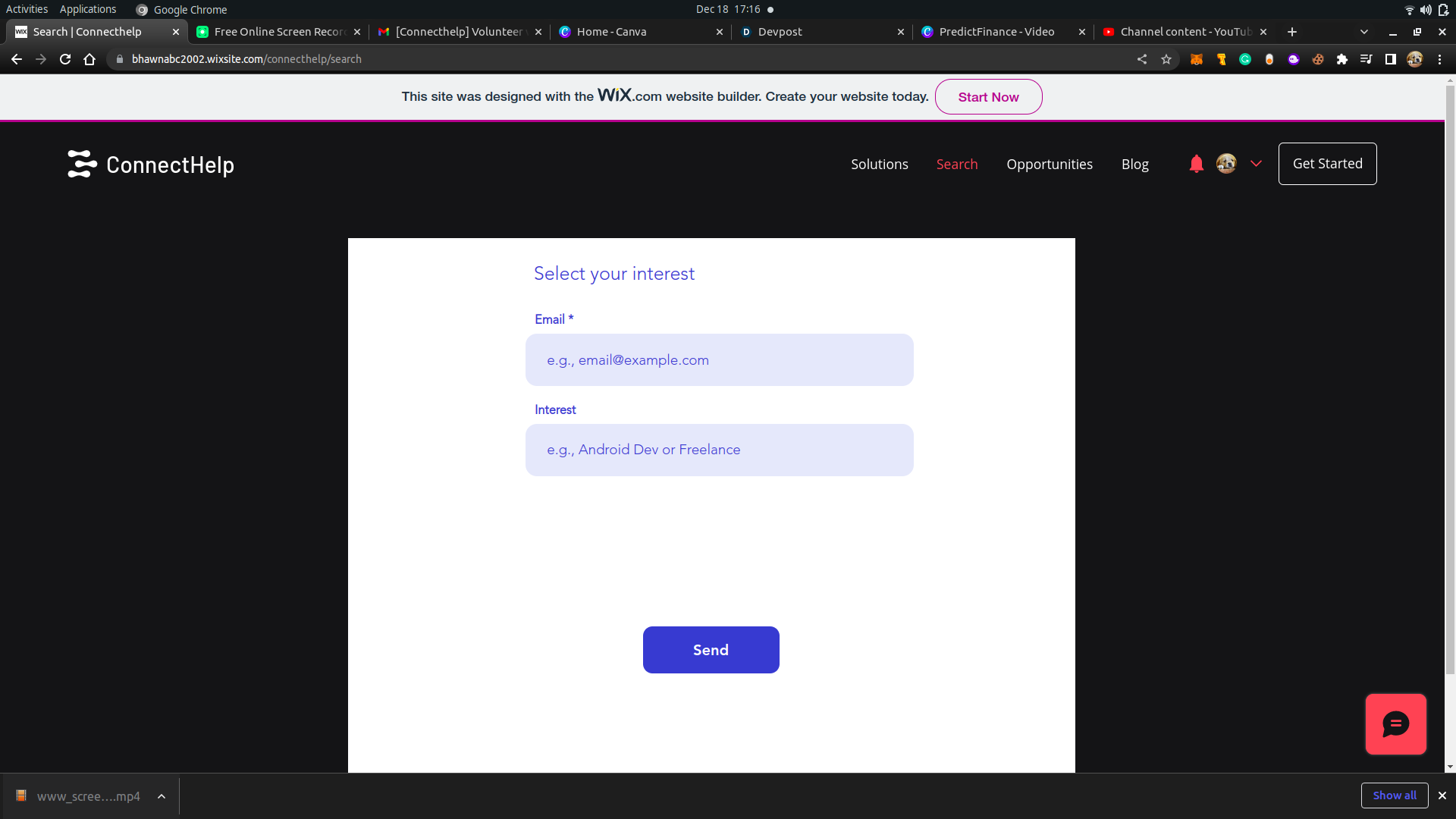
Task: Click the Get Started button
Action: pos(1327,164)
